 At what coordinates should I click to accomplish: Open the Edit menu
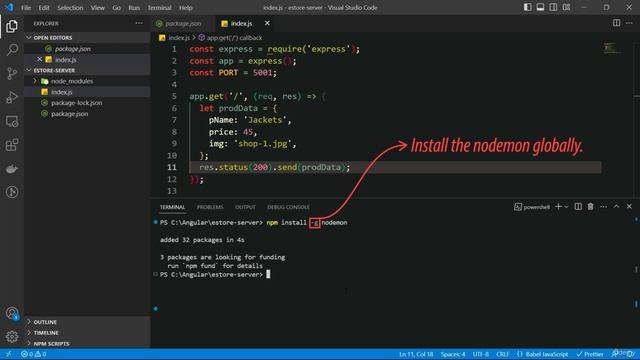click(44, 8)
